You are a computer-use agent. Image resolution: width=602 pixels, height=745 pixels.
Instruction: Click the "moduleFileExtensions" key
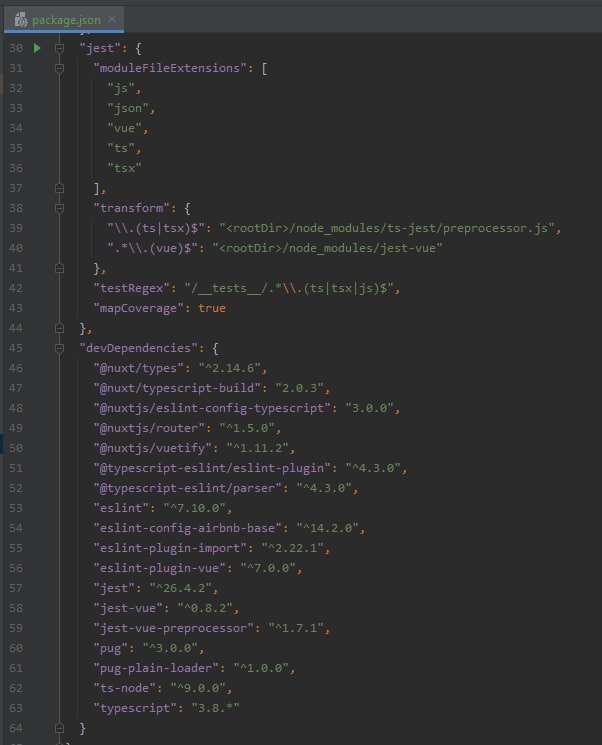(x=170, y=68)
